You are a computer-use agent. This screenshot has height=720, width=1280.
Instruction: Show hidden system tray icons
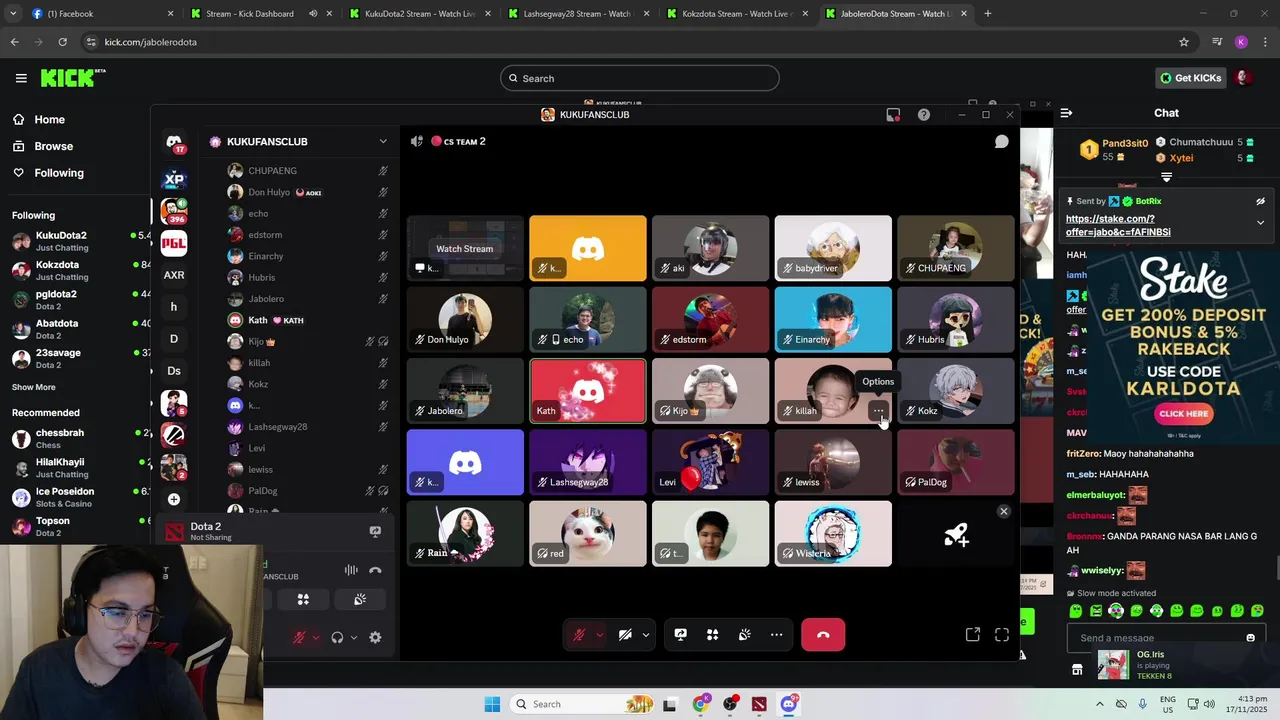coord(1100,704)
